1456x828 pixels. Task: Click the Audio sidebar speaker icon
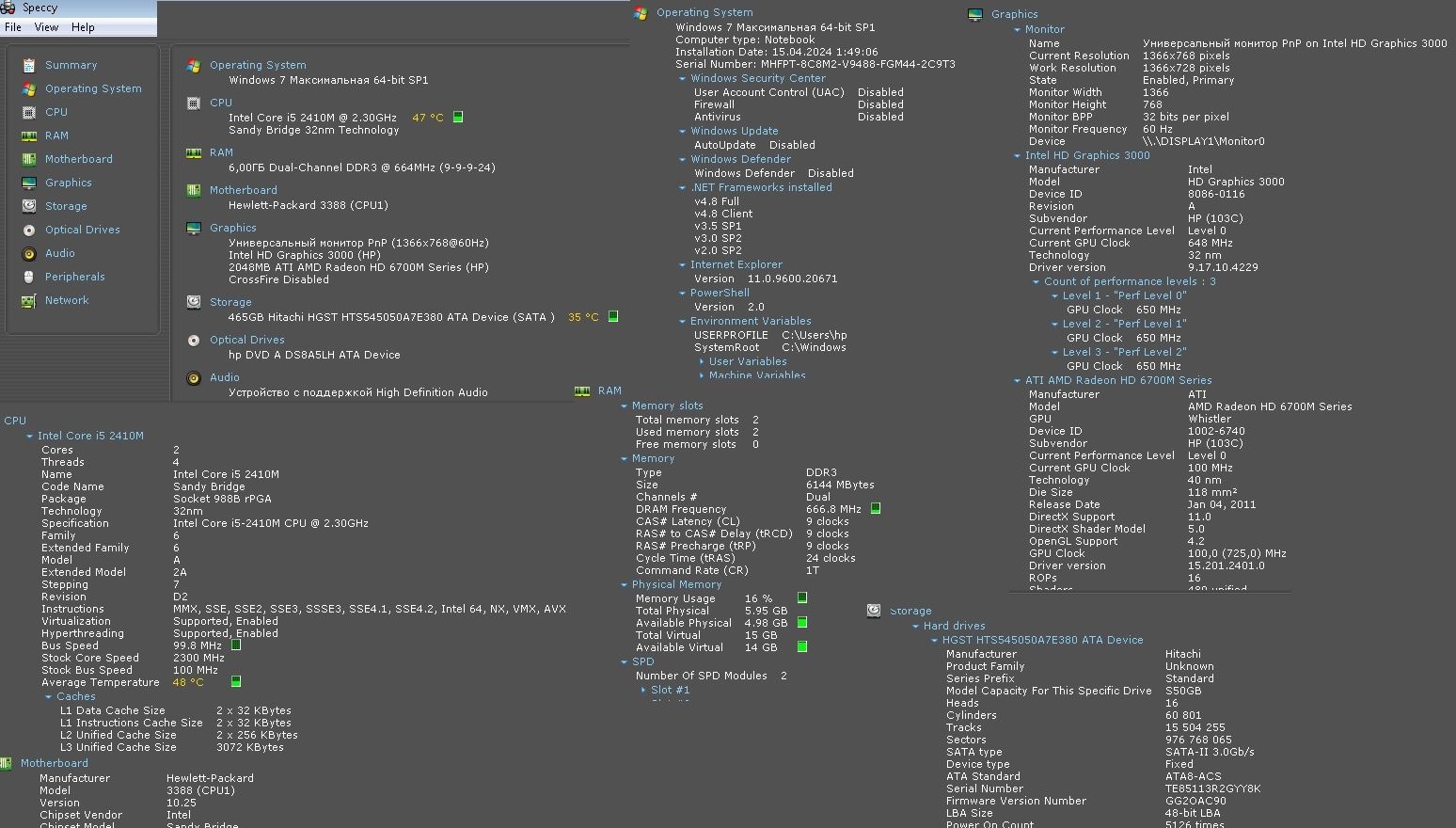pos(29,253)
